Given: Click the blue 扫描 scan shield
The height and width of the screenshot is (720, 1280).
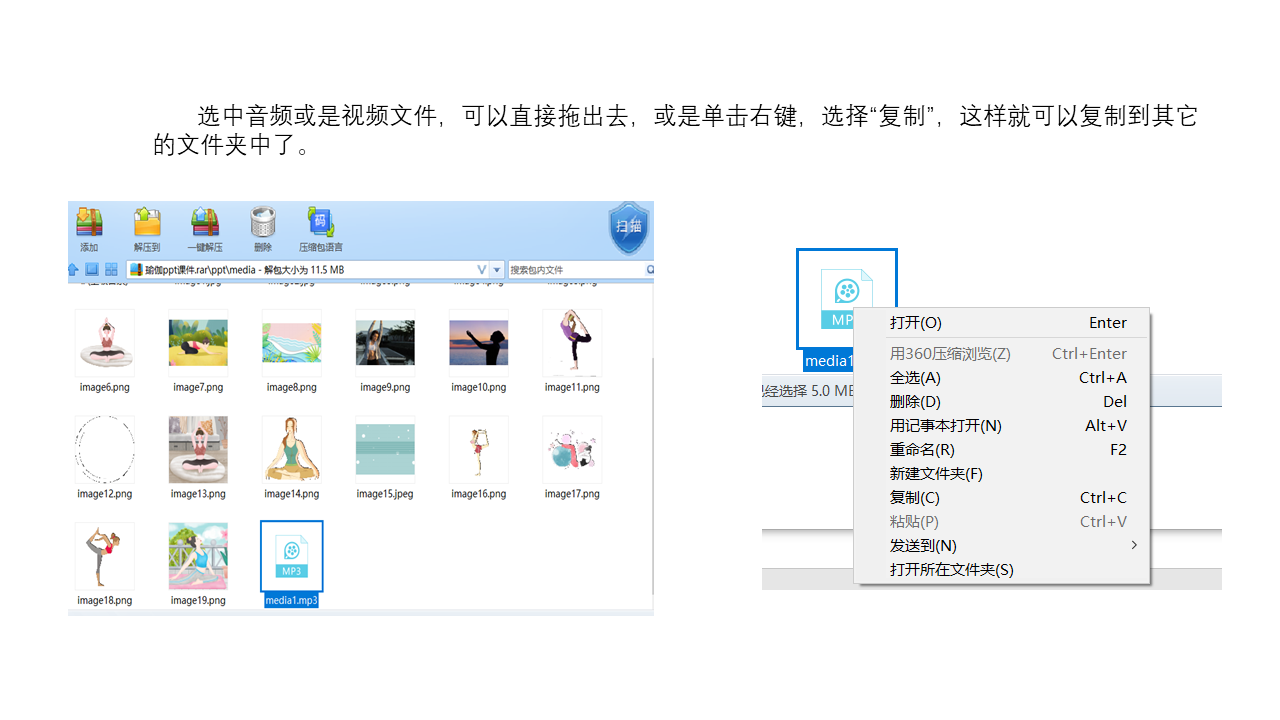Looking at the screenshot, I should 629,227.
